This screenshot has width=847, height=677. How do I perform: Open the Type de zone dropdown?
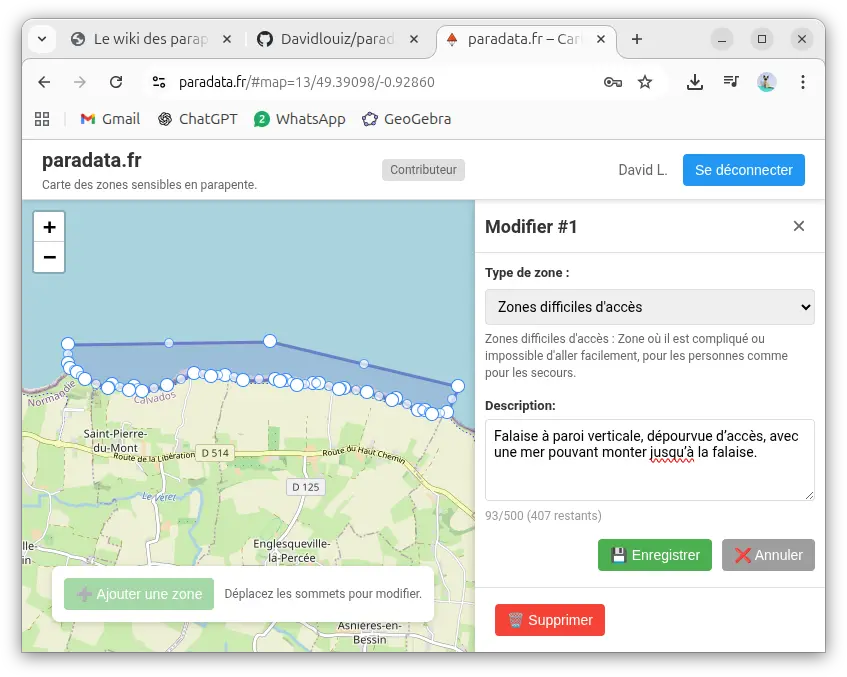(649, 307)
